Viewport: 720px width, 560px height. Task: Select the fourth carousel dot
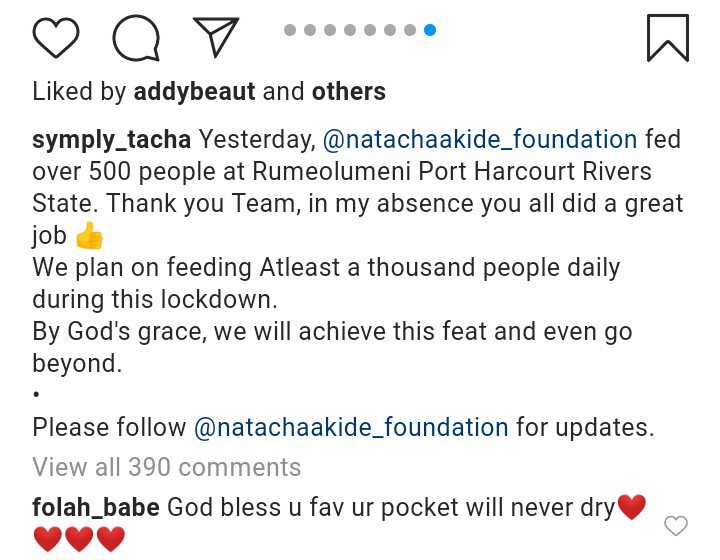(x=350, y=30)
